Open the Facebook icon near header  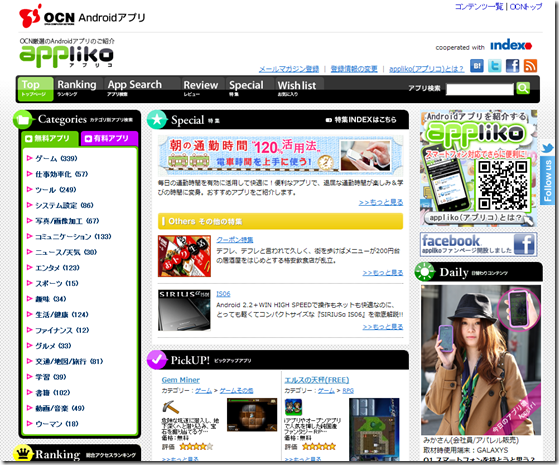click(512, 66)
